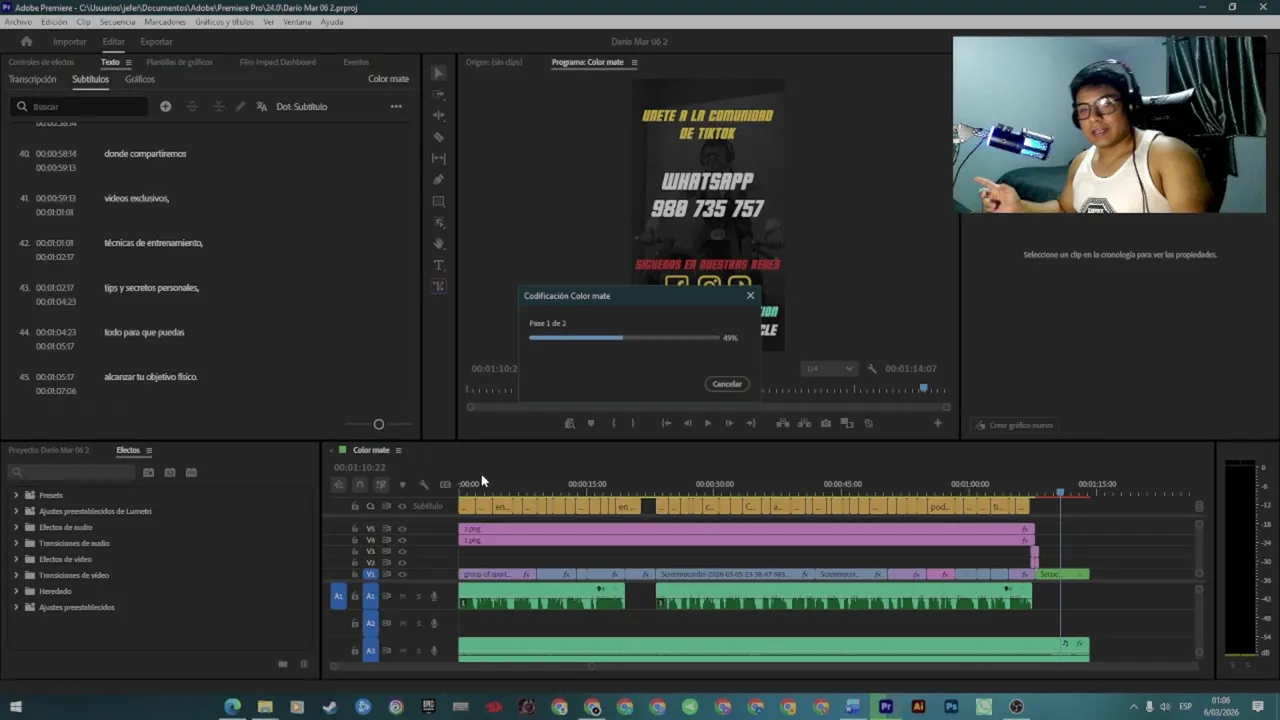Select the Rectangle tool

point(438,201)
